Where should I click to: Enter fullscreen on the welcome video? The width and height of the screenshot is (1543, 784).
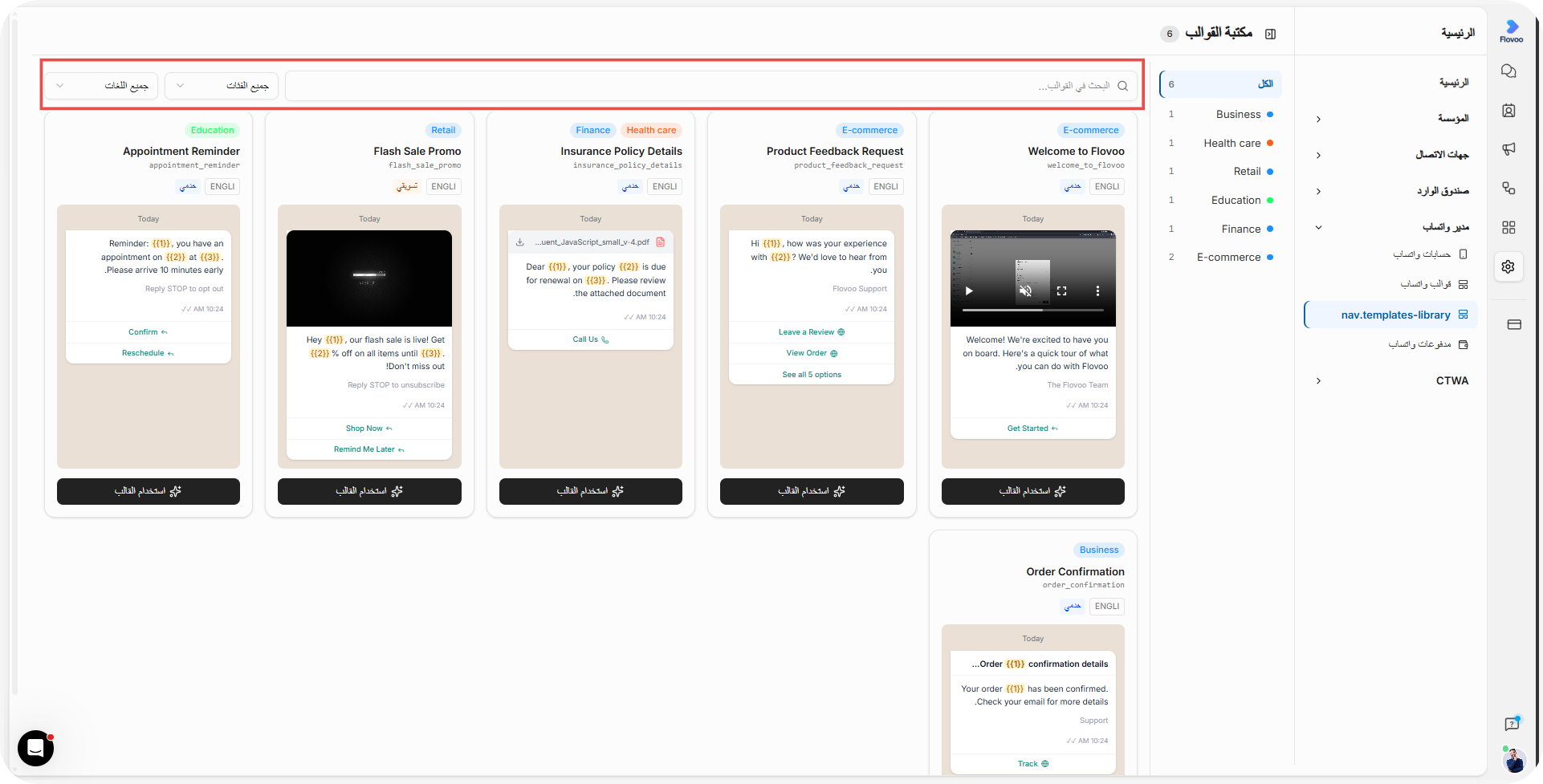tap(1061, 290)
